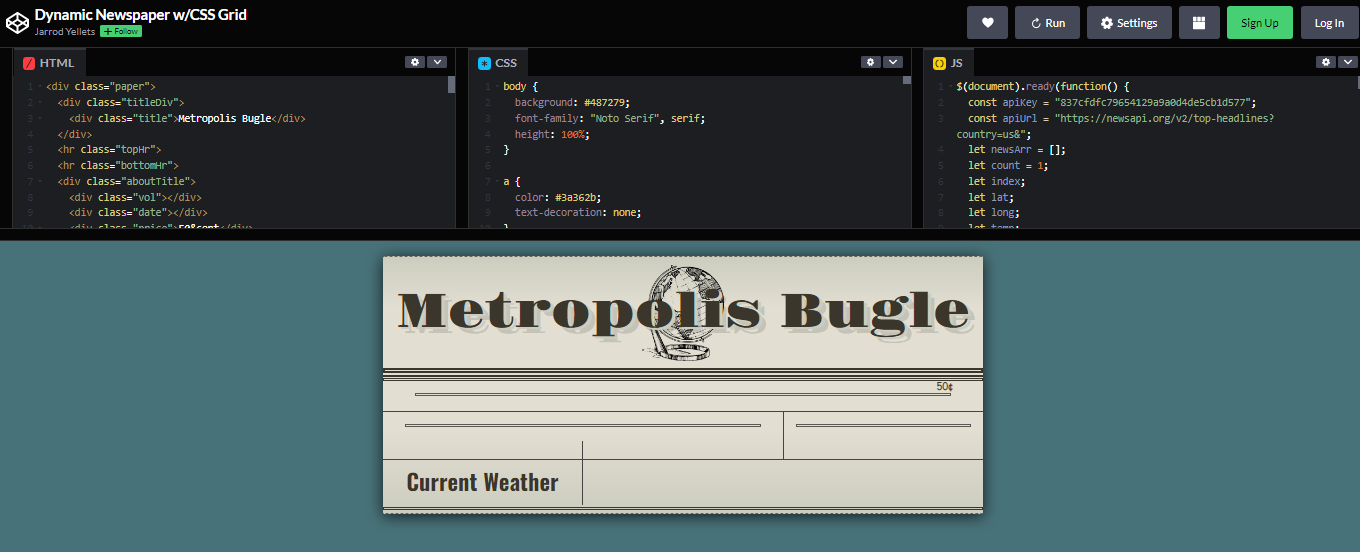Screen dimensions: 1360x552
Task: Click the let long; JS line
Action: 994,212
